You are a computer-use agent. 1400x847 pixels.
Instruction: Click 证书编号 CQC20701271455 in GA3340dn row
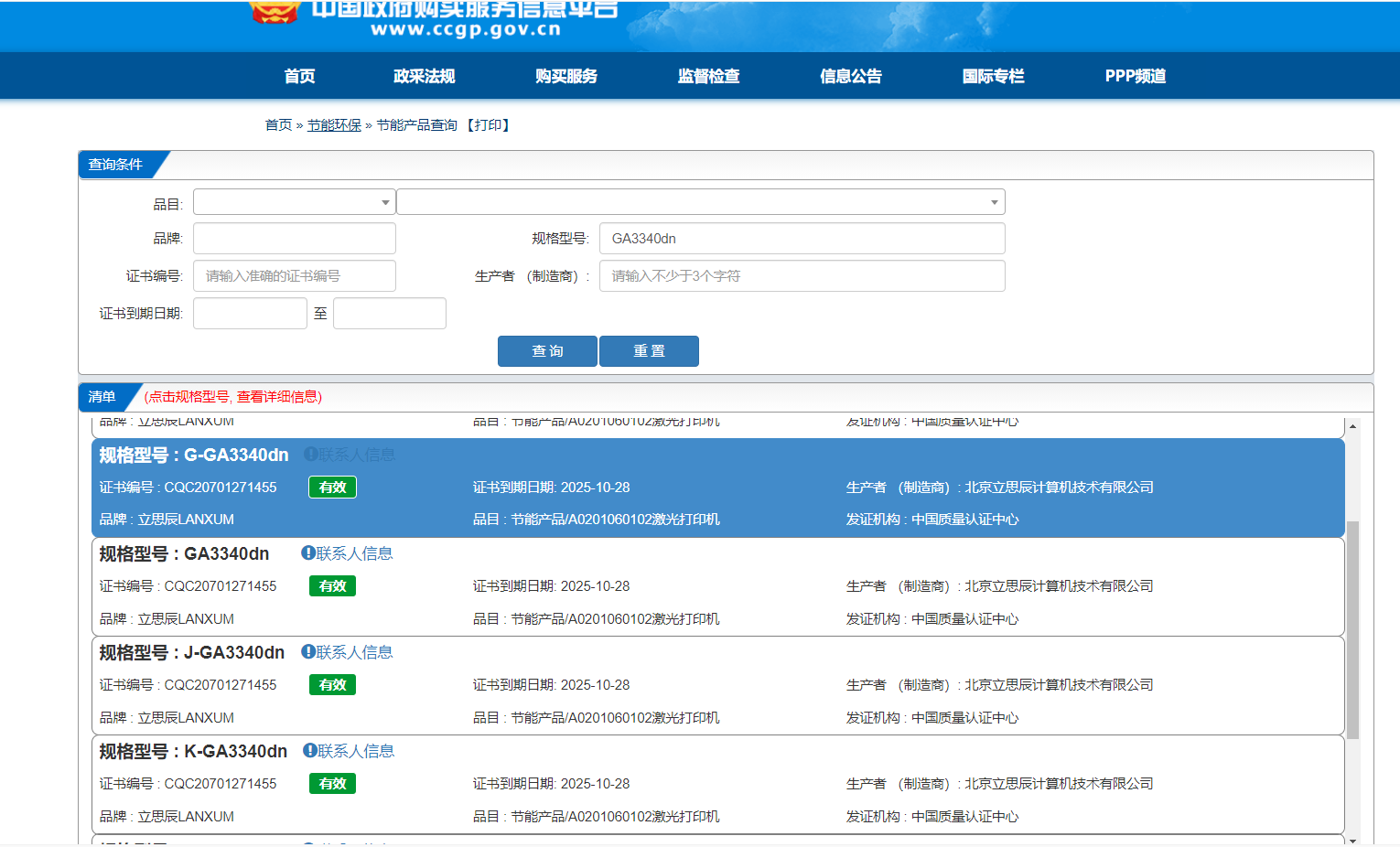click(x=188, y=586)
